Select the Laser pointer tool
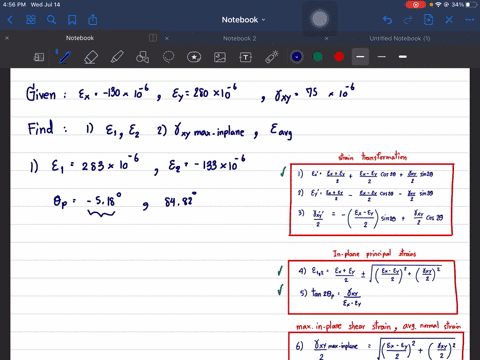This screenshot has width=480, height=360. [x=272, y=57]
